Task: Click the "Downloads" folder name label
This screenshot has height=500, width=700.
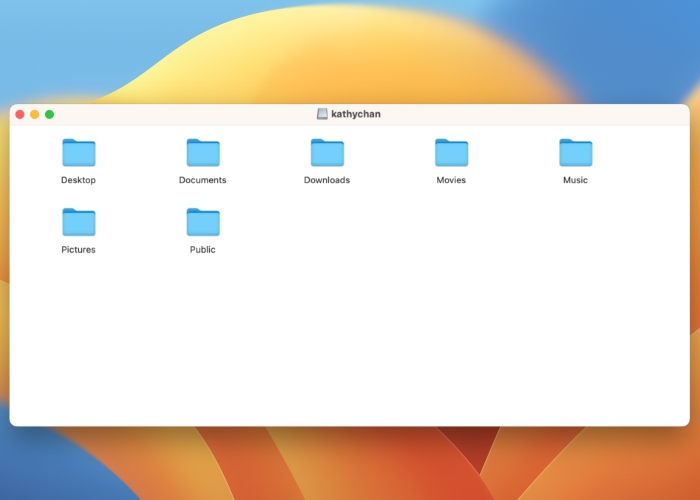Action: (327, 180)
